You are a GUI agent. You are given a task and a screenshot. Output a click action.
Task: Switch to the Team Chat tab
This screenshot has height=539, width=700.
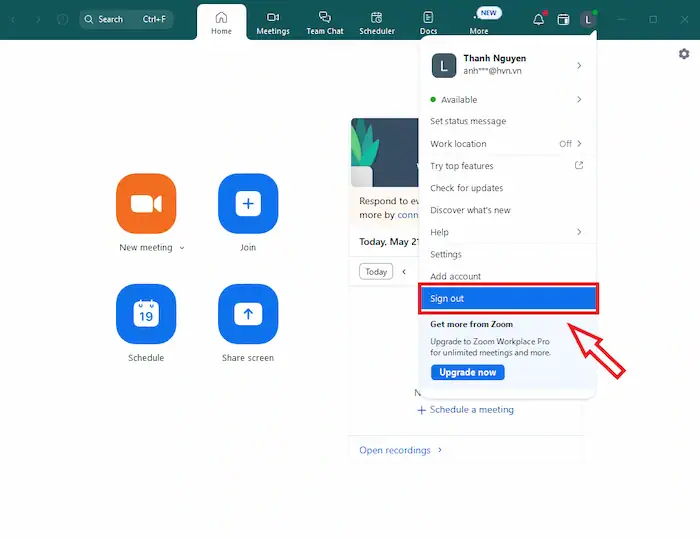coord(324,22)
